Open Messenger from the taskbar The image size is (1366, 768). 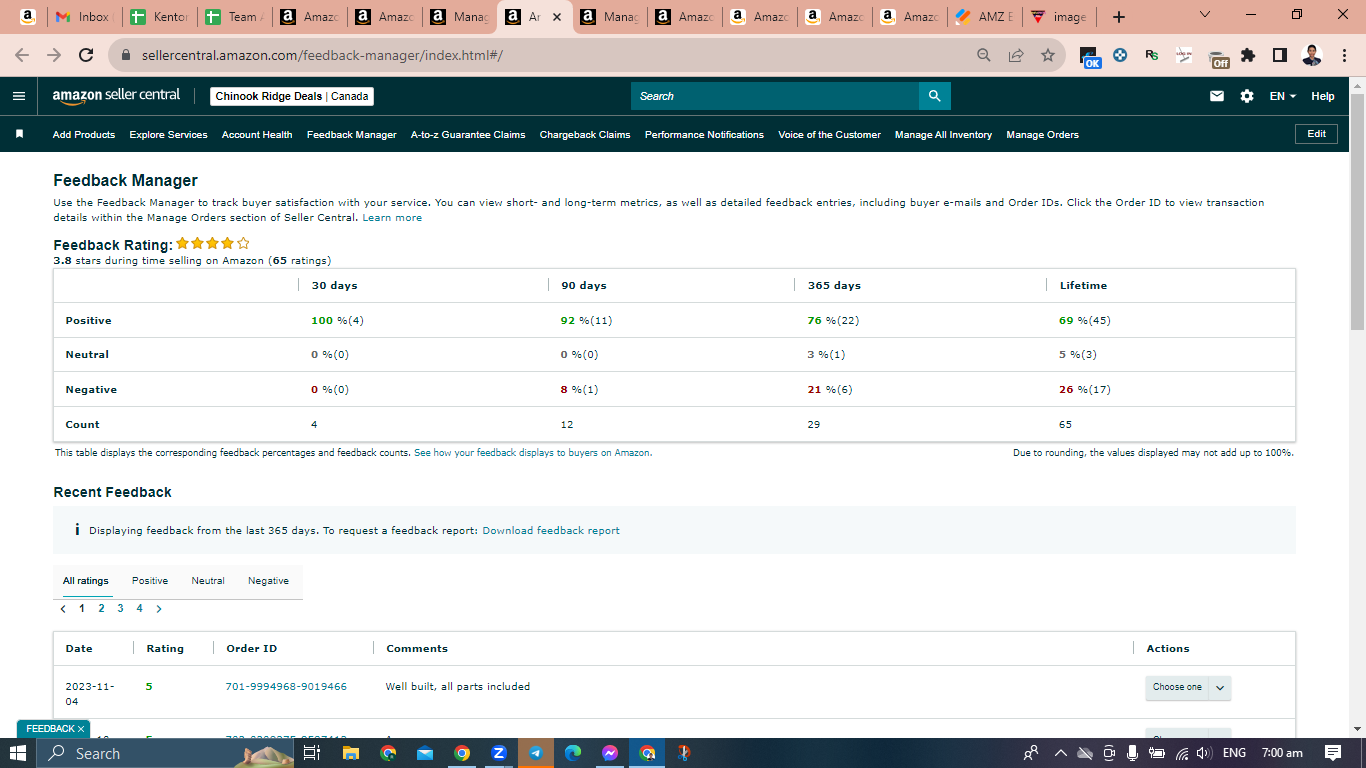[x=609, y=753]
